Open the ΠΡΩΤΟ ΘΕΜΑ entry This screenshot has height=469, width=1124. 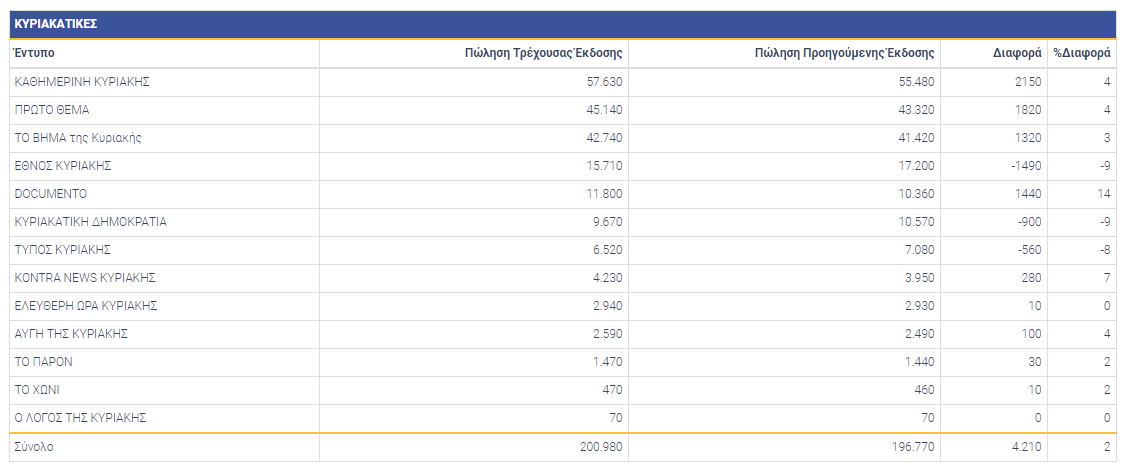(x=52, y=110)
